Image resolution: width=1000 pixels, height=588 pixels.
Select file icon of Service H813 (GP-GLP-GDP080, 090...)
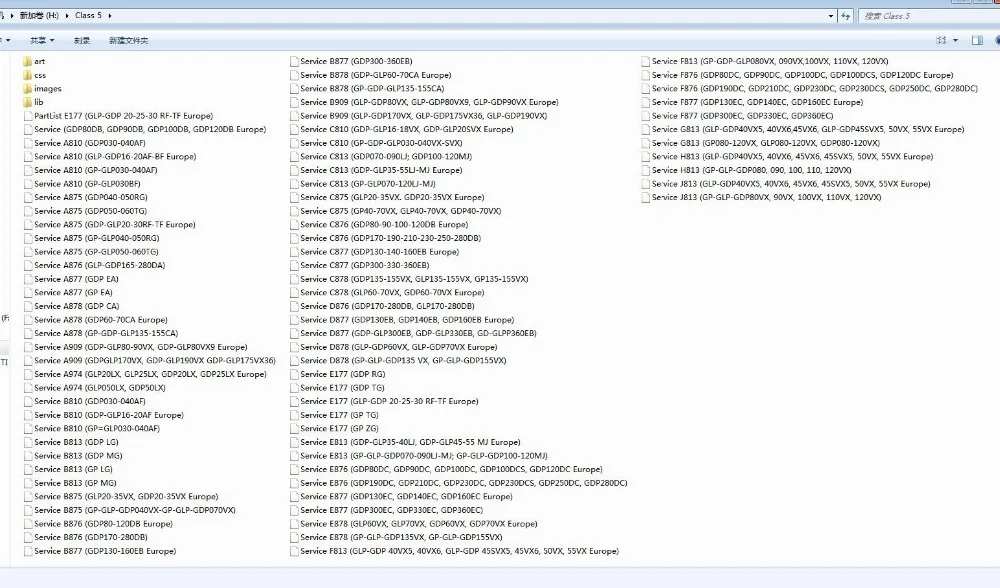(x=645, y=170)
